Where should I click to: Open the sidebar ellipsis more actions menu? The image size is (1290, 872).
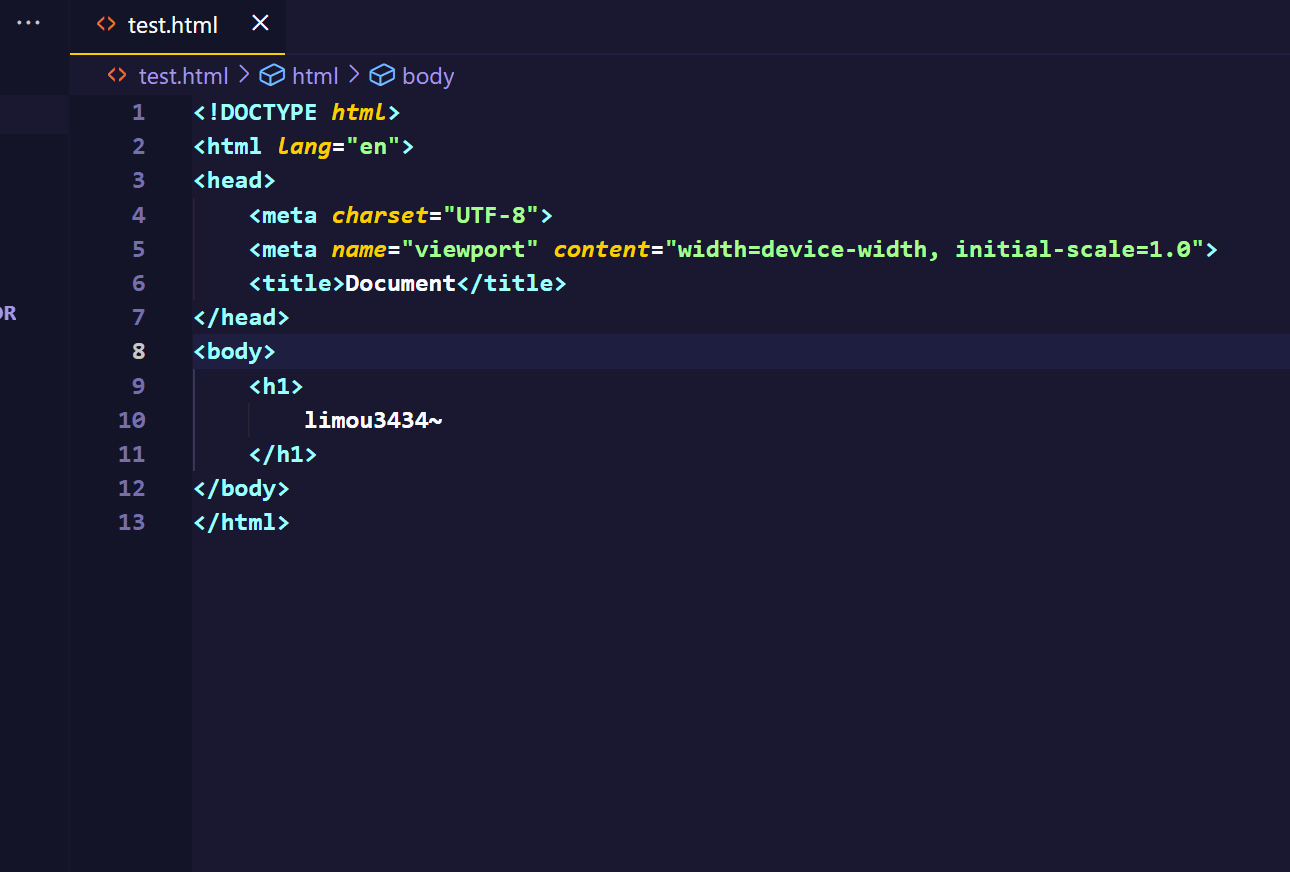(x=29, y=23)
